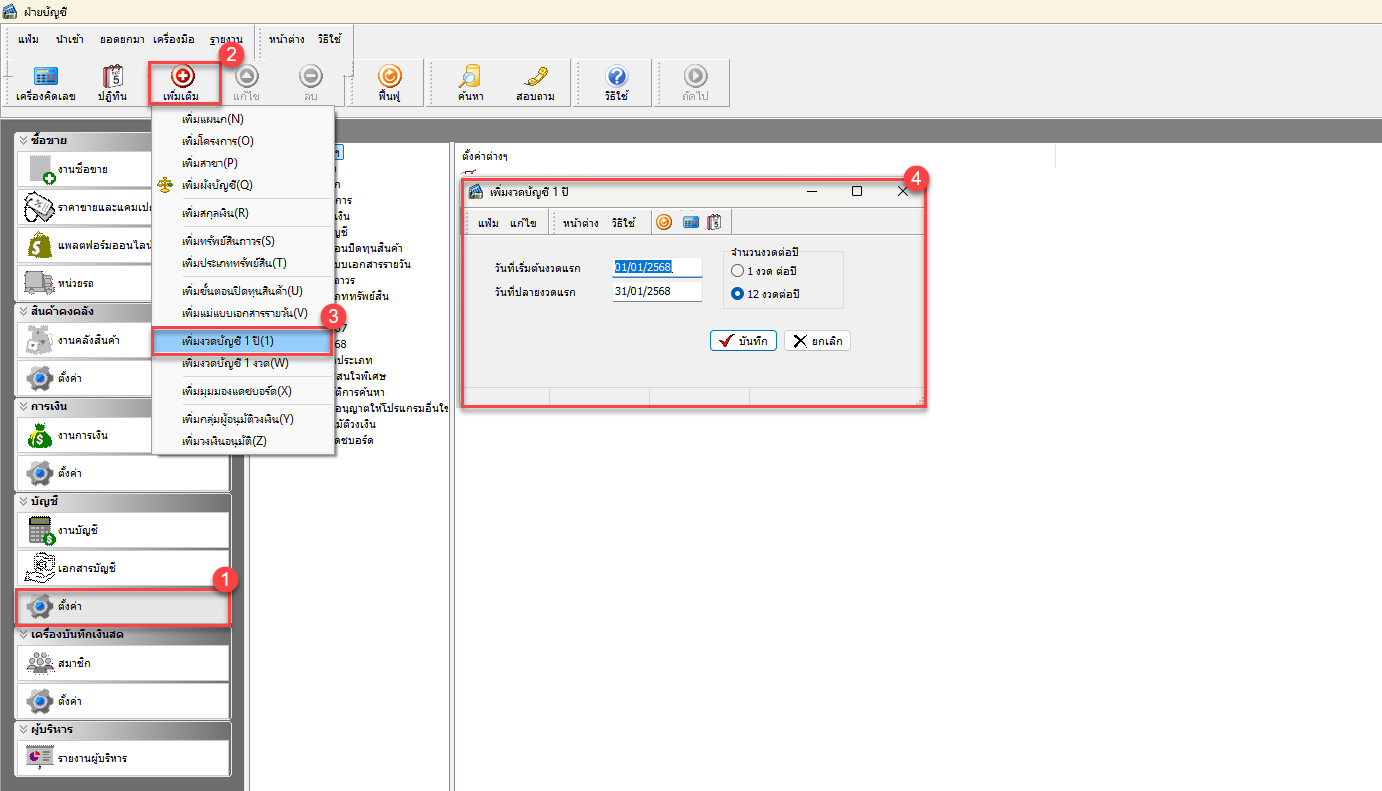Select the 12 งวดต่อปี radio option
Image resolution: width=1382 pixels, height=791 pixels.
(x=738, y=294)
